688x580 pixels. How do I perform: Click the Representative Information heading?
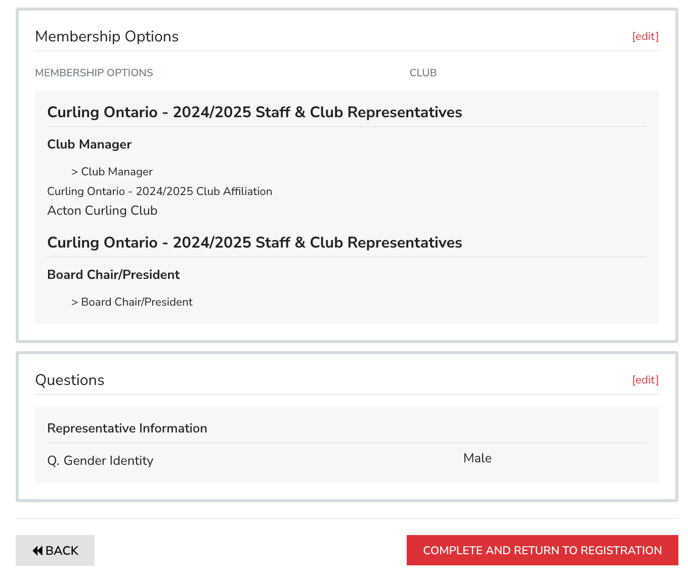[127, 428]
